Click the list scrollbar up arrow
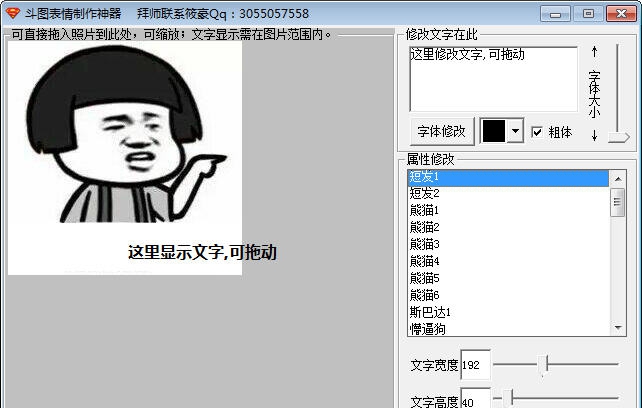The width and height of the screenshot is (642, 408). coord(618,179)
